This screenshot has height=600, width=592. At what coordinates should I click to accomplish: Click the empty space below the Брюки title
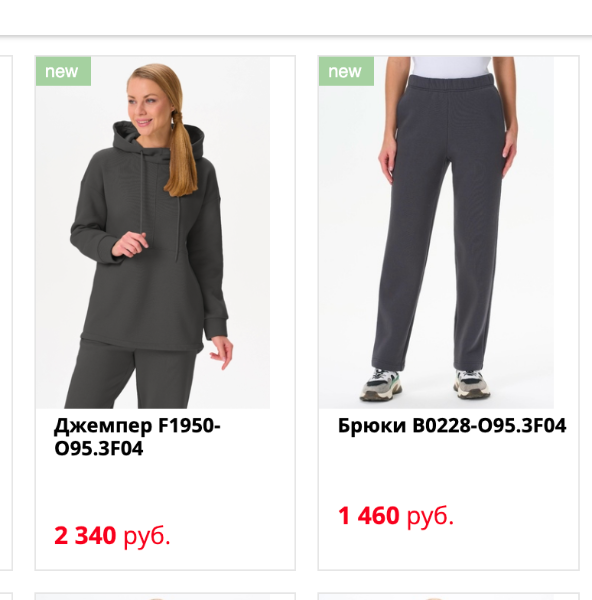(x=448, y=469)
